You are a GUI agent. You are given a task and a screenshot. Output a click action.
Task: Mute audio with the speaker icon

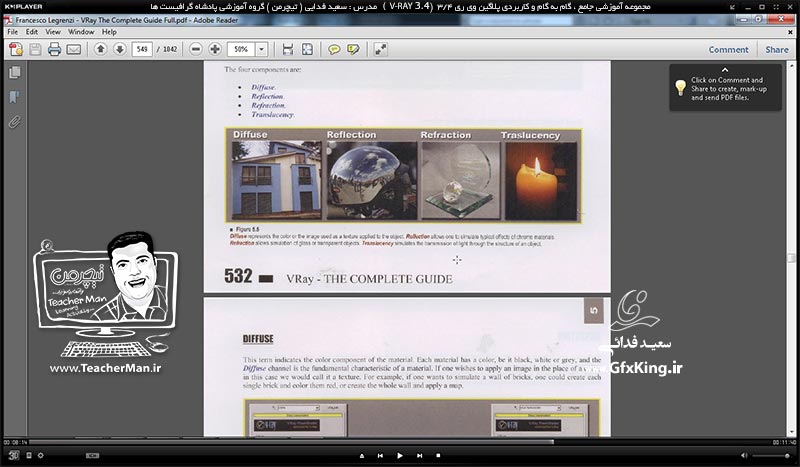(744, 455)
